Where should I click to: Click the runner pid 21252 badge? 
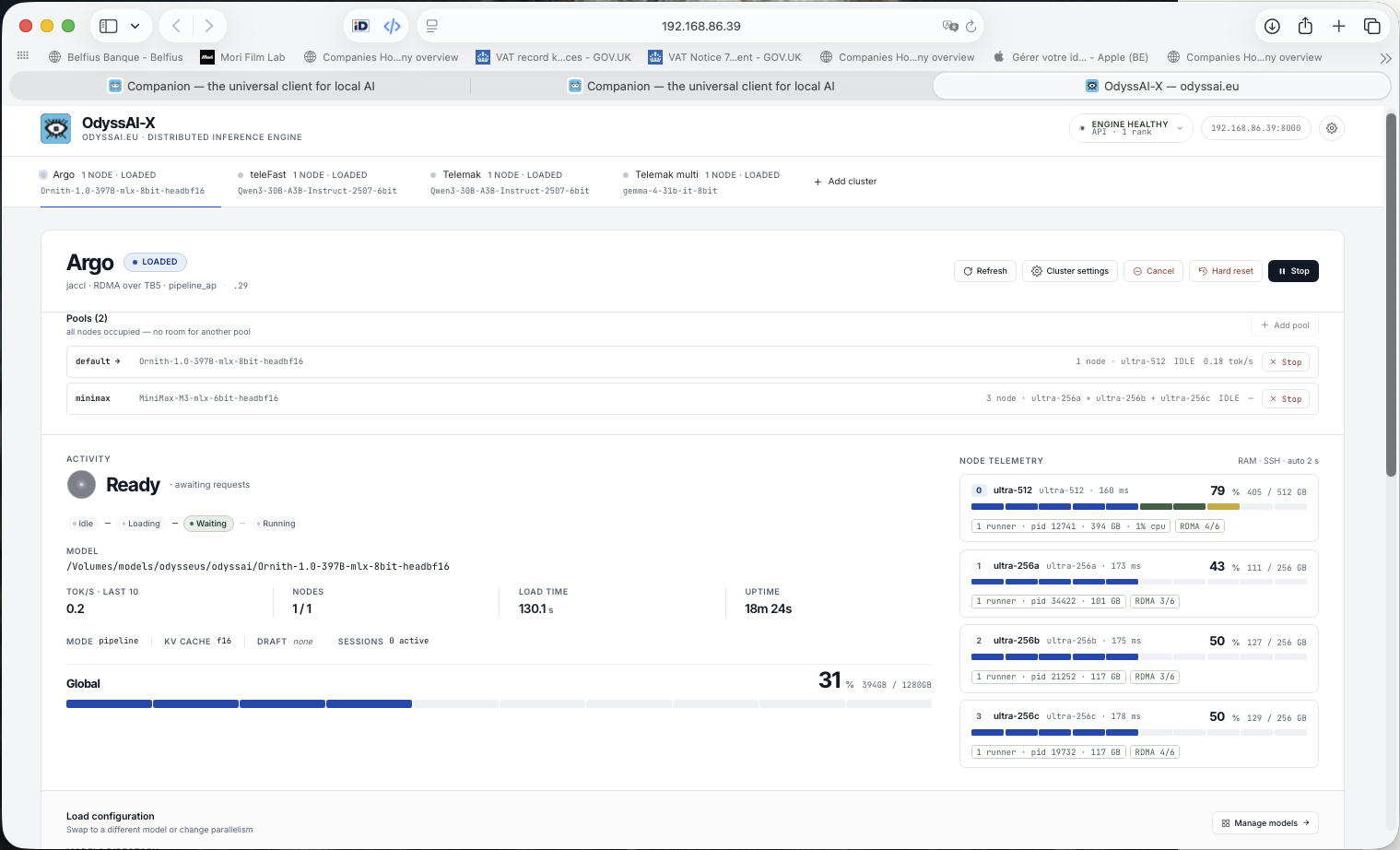(1048, 677)
